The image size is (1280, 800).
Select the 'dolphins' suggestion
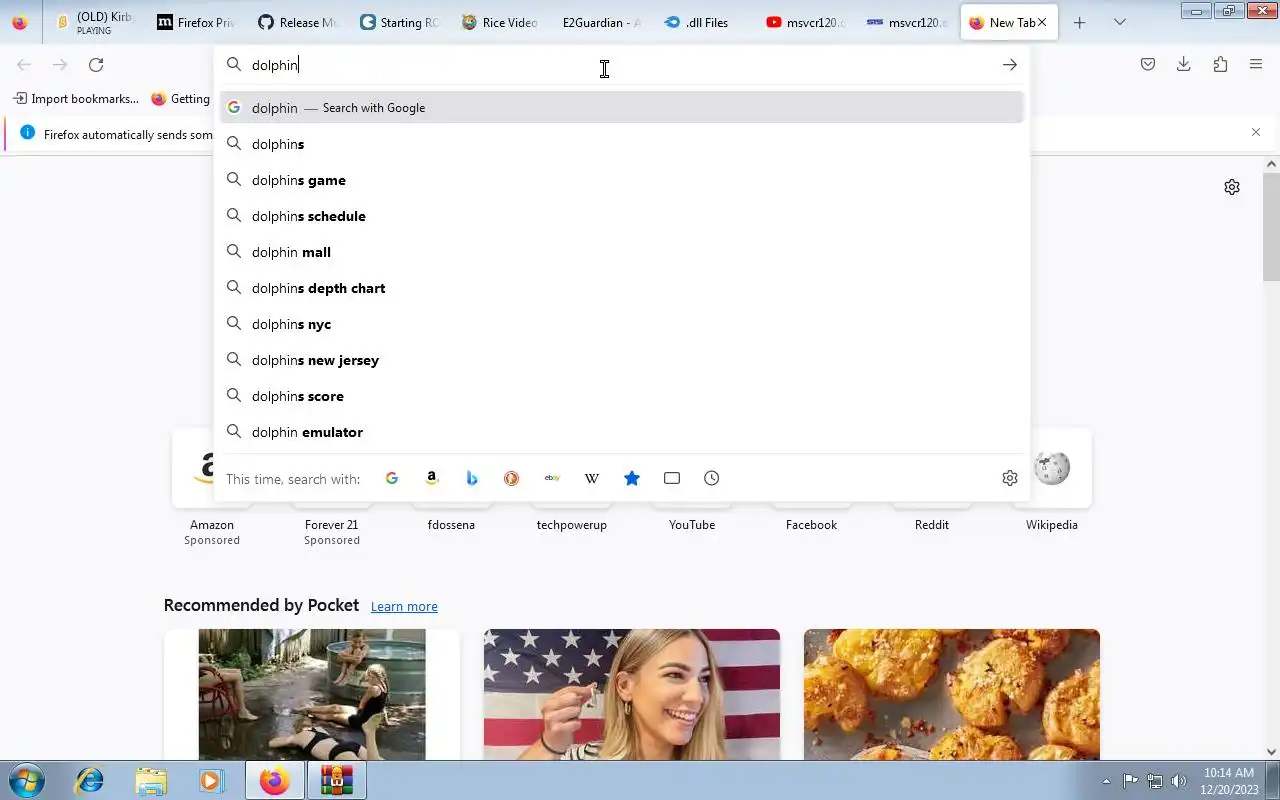pos(622,144)
